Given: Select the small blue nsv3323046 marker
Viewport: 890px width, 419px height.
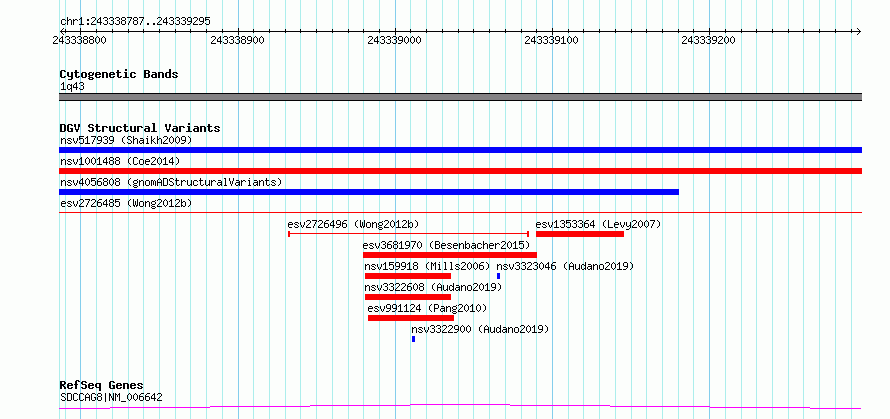Looking at the screenshot, I should click(498, 276).
